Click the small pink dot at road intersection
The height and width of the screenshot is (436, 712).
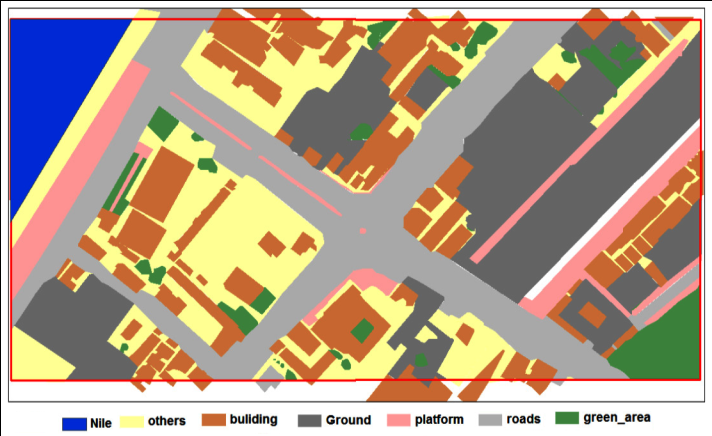[x=362, y=231]
